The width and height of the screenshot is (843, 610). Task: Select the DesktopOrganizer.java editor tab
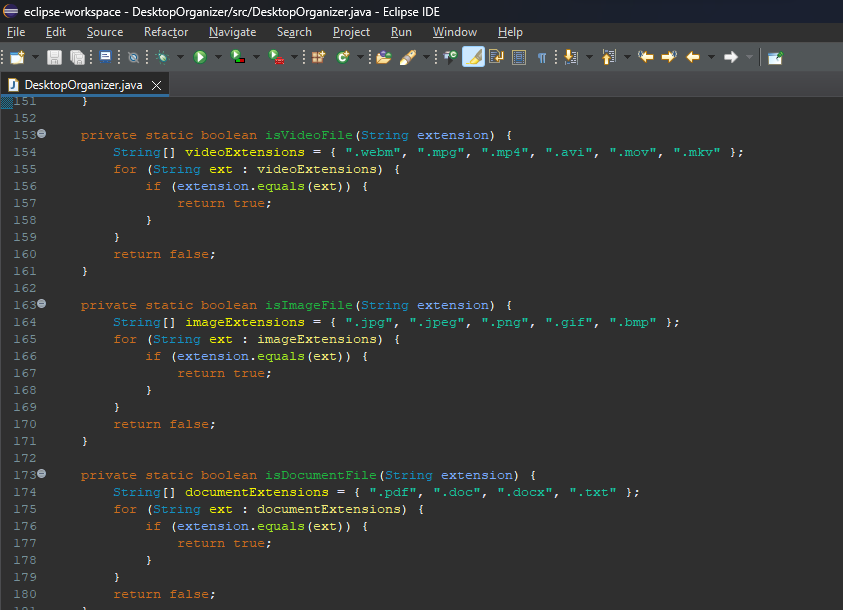[x=83, y=85]
